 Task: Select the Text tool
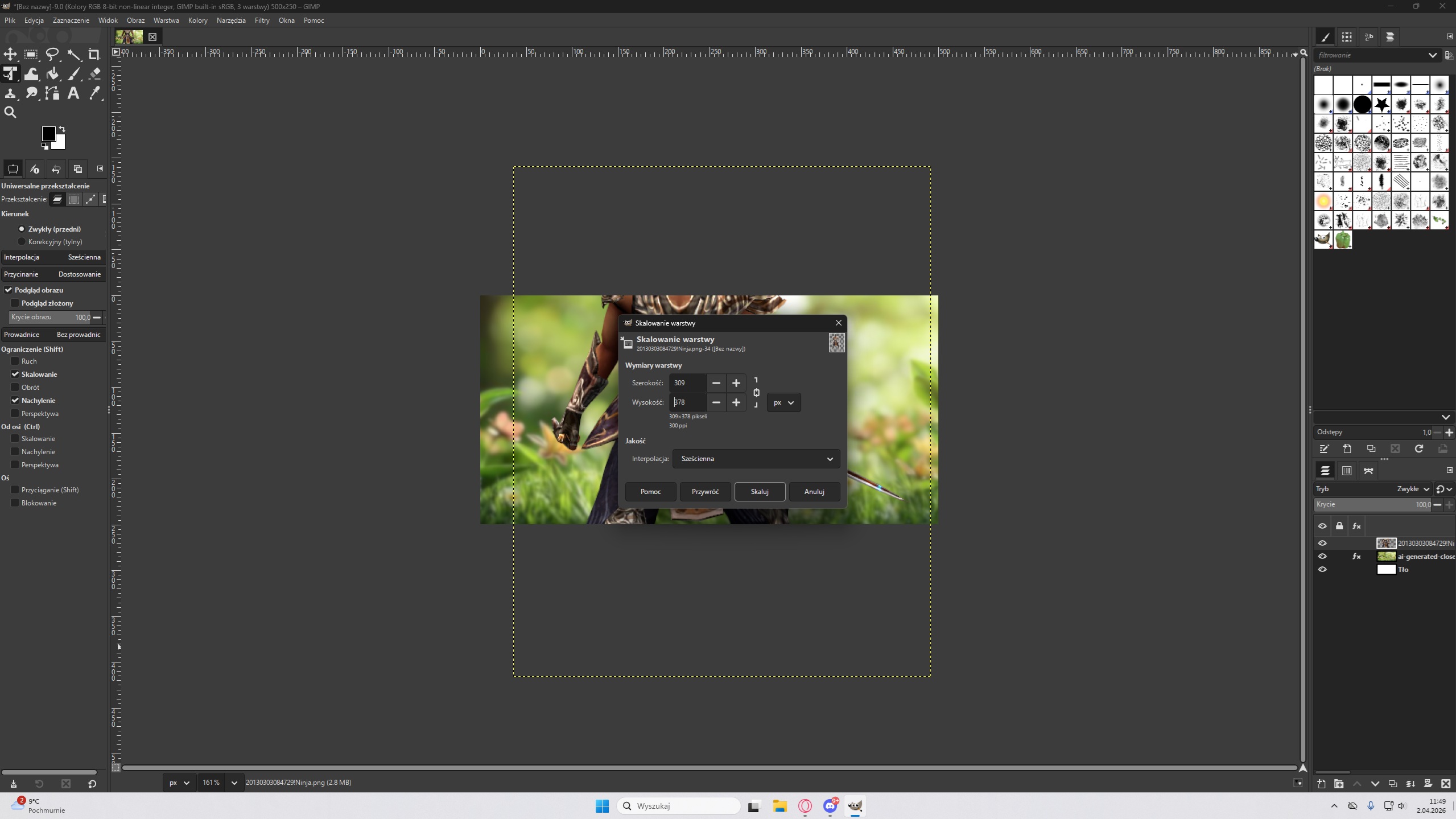point(73,93)
